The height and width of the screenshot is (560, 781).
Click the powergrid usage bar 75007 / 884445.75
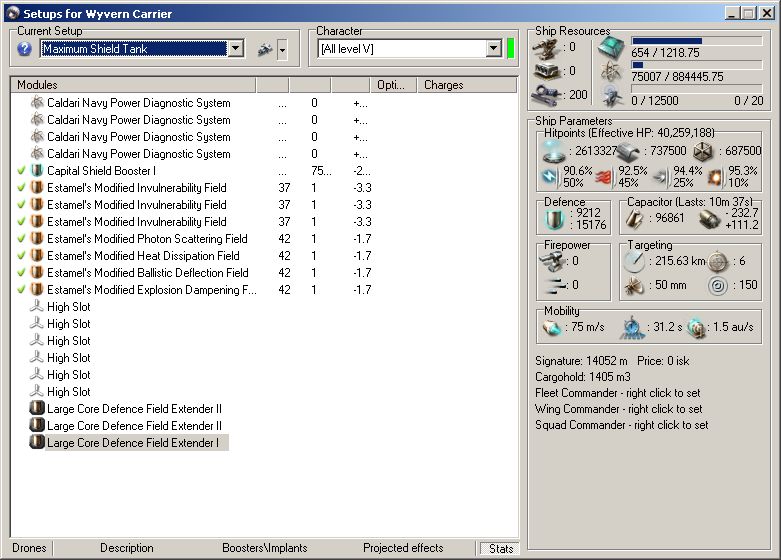coord(696,65)
